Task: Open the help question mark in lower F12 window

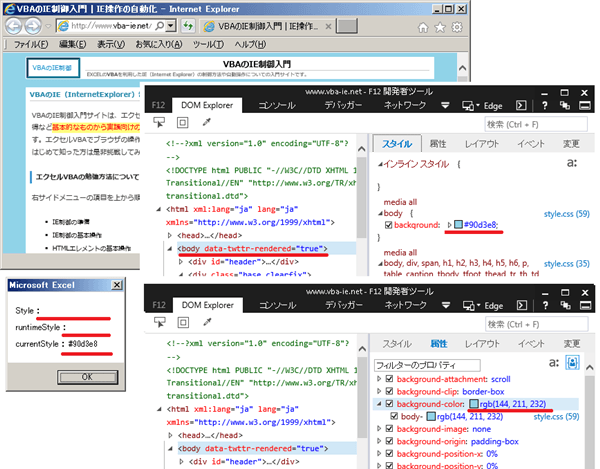Action: (545, 305)
